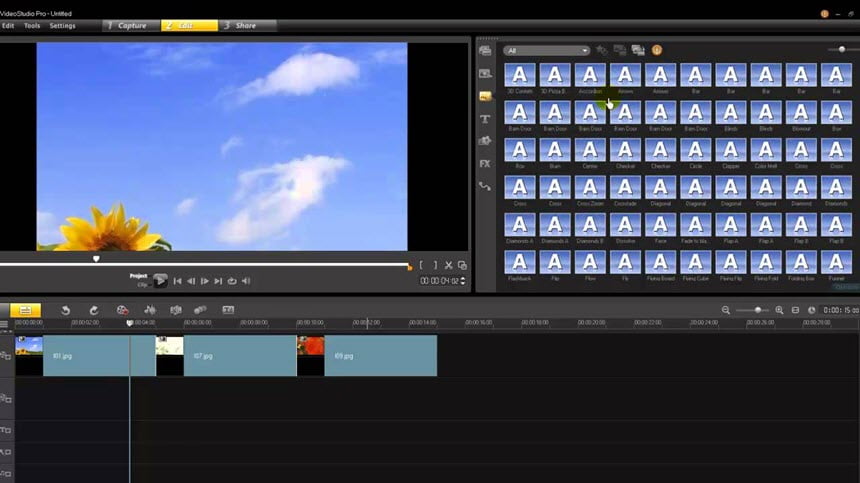Split clip with the scissors icon
The width and height of the screenshot is (860, 483).
(x=449, y=265)
